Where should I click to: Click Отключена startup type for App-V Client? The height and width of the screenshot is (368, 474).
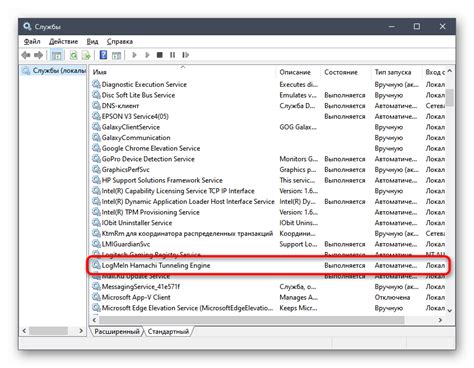coord(392,297)
